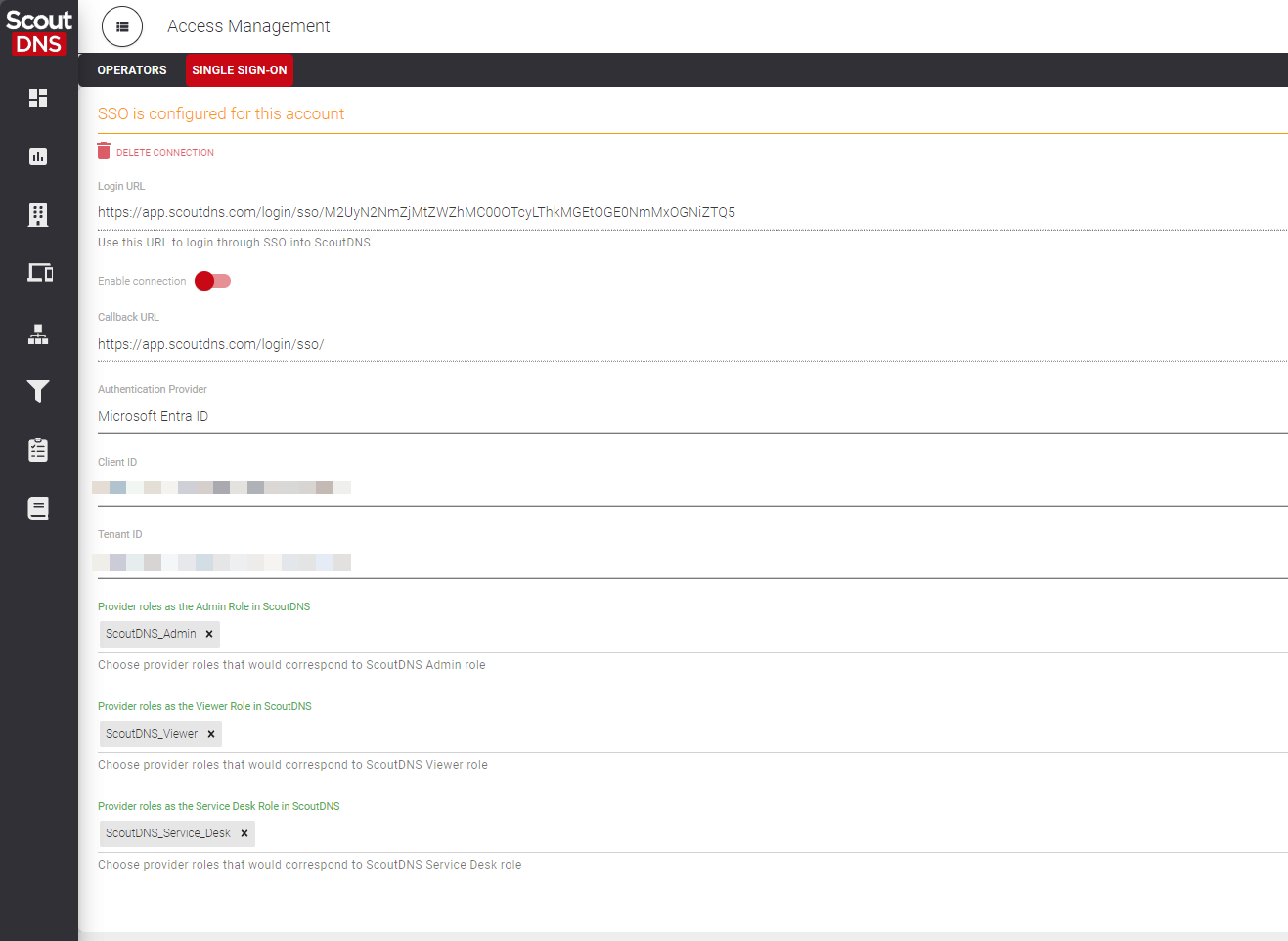Open the Authentication Provider dropdown
Viewport: 1288px width, 941px height.
(x=692, y=417)
